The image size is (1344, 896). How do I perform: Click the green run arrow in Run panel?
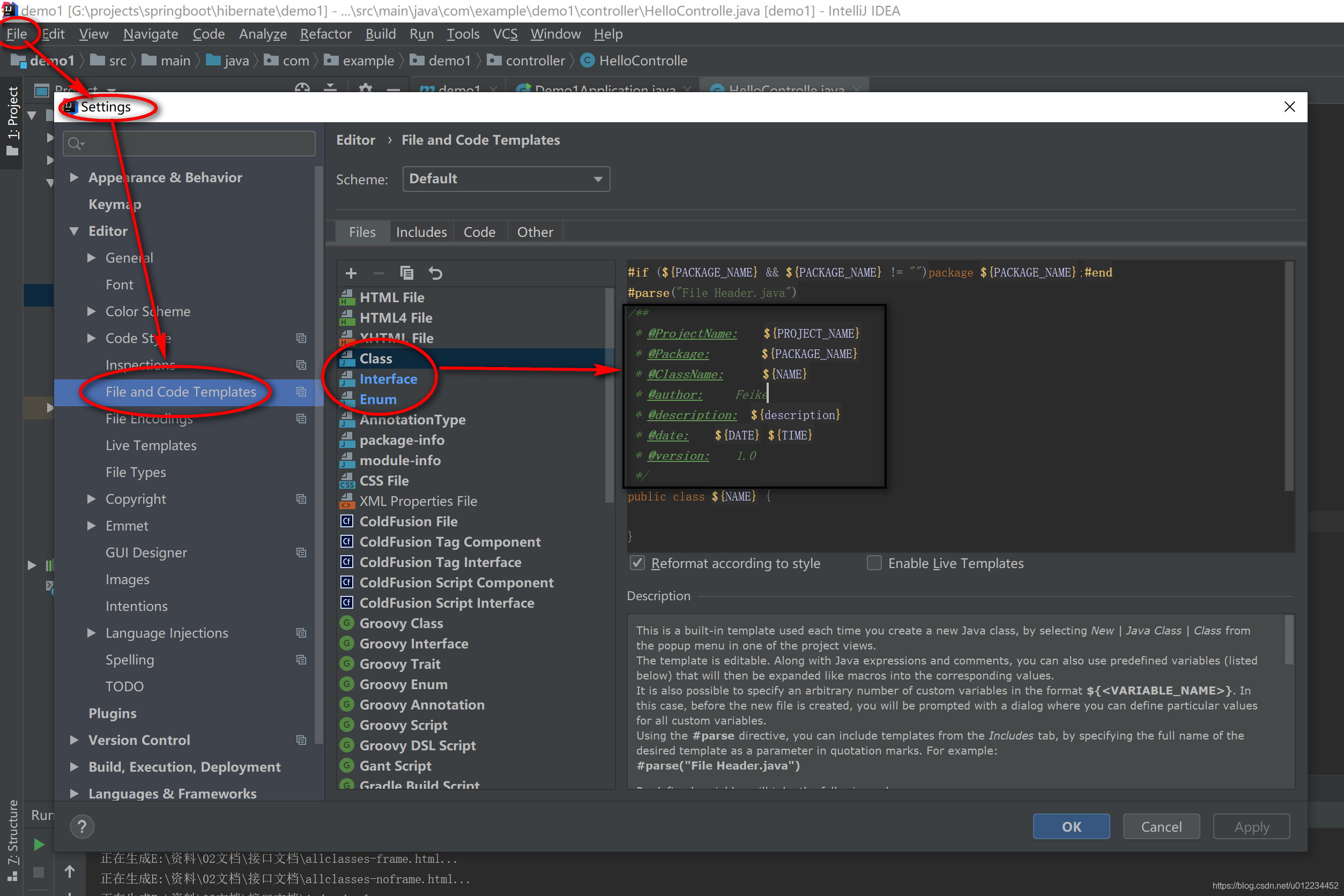point(39,845)
